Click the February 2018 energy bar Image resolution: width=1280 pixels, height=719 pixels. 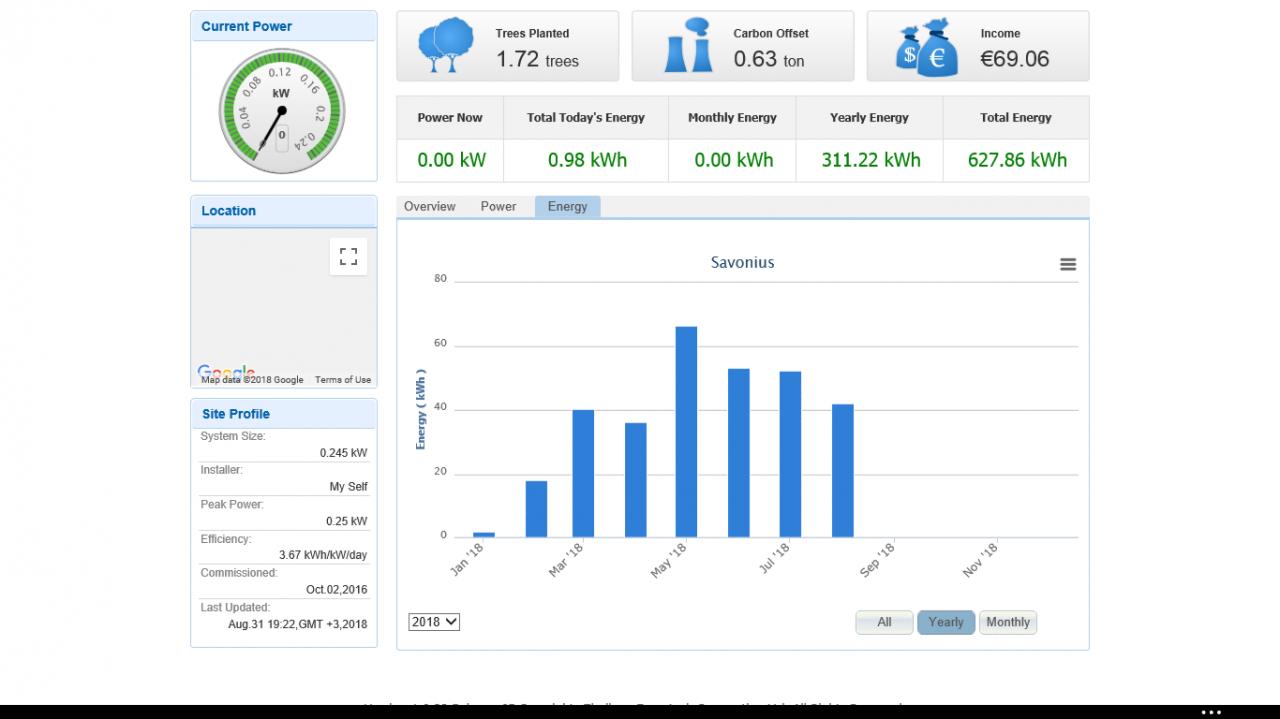point(536,509)
